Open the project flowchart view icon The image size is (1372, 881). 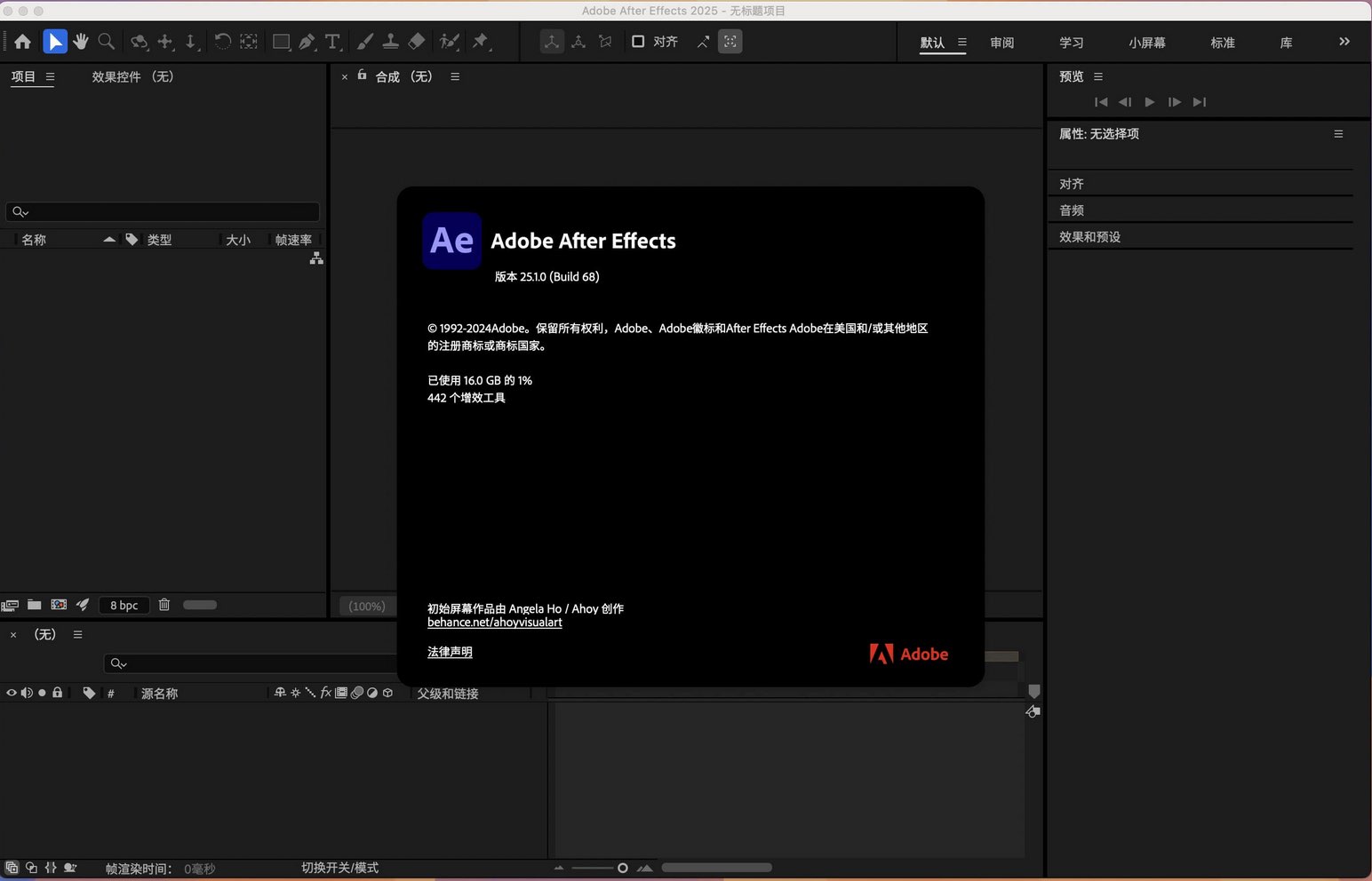(316, 258)
